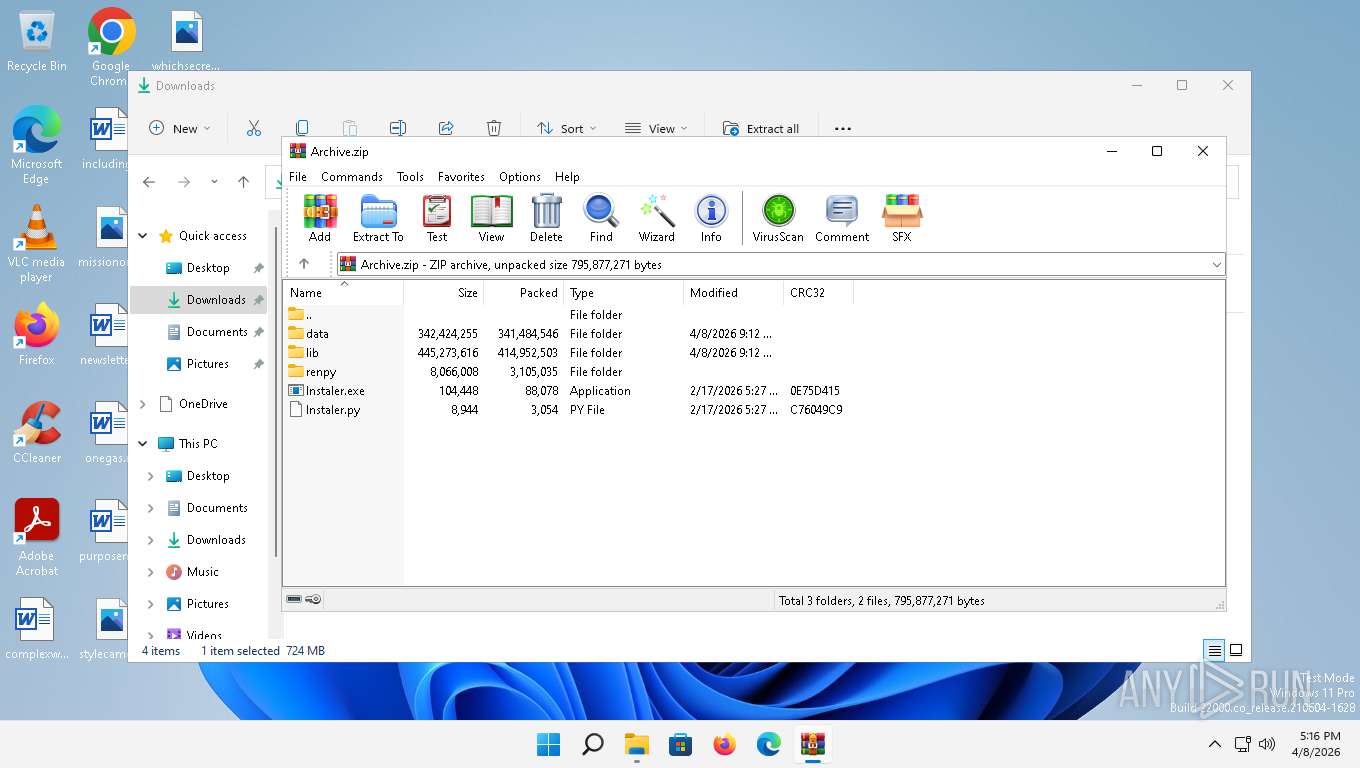Open Microsoft Store from taskbar
Image resolution: width=1360 pixels, height=768 pixels.
pyautogui.click(x=681, y=744)
